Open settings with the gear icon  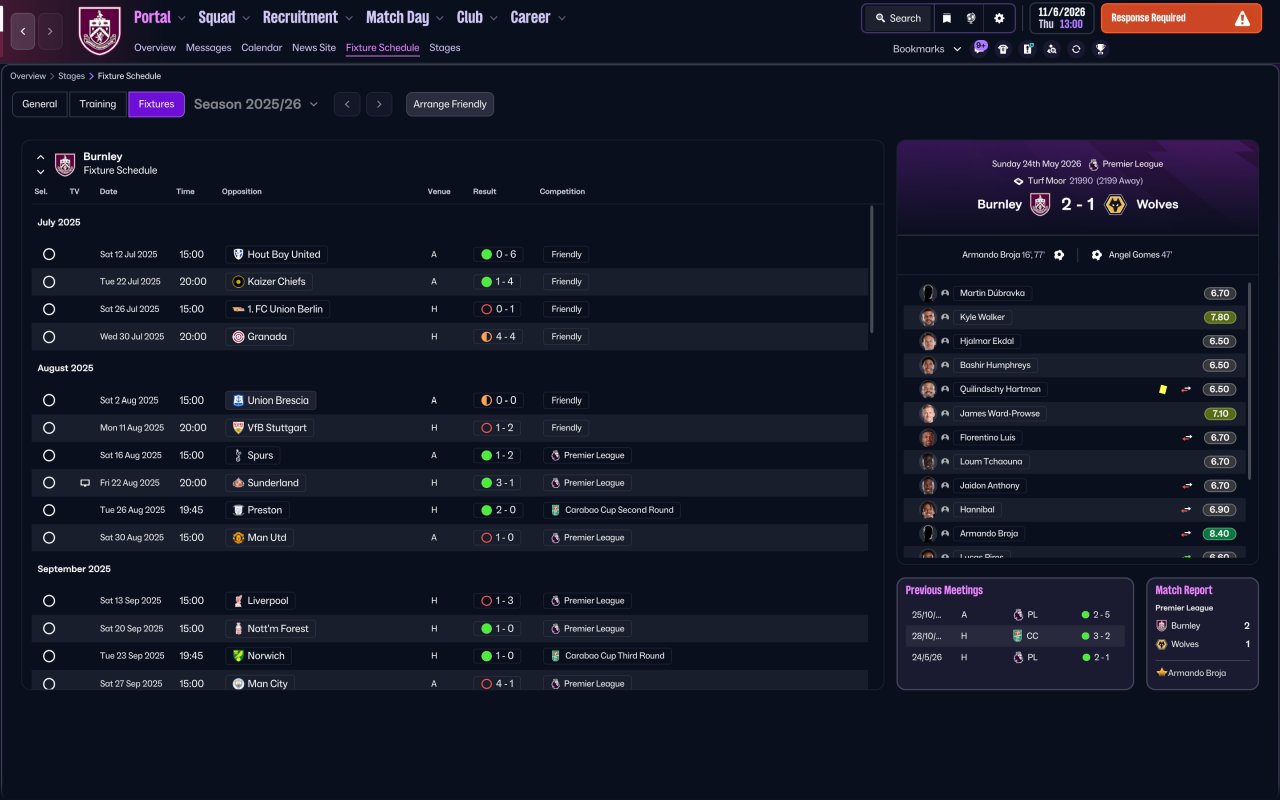[x=999, y=18]
